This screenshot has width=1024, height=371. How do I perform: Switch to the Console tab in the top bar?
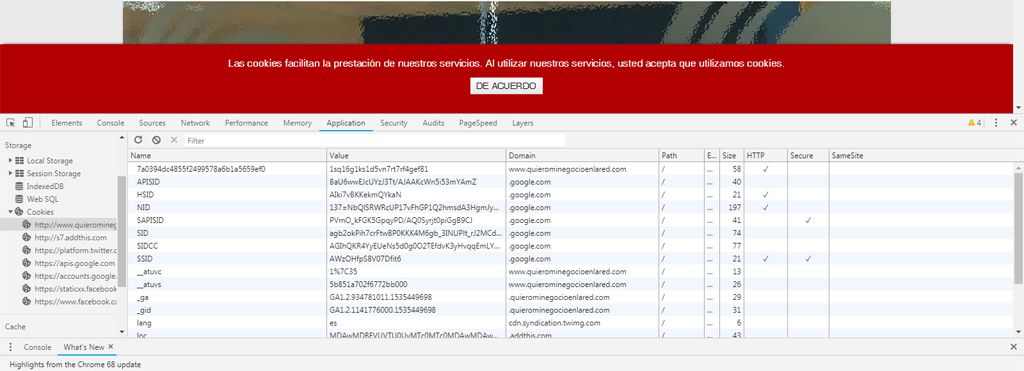pos(110,123)
